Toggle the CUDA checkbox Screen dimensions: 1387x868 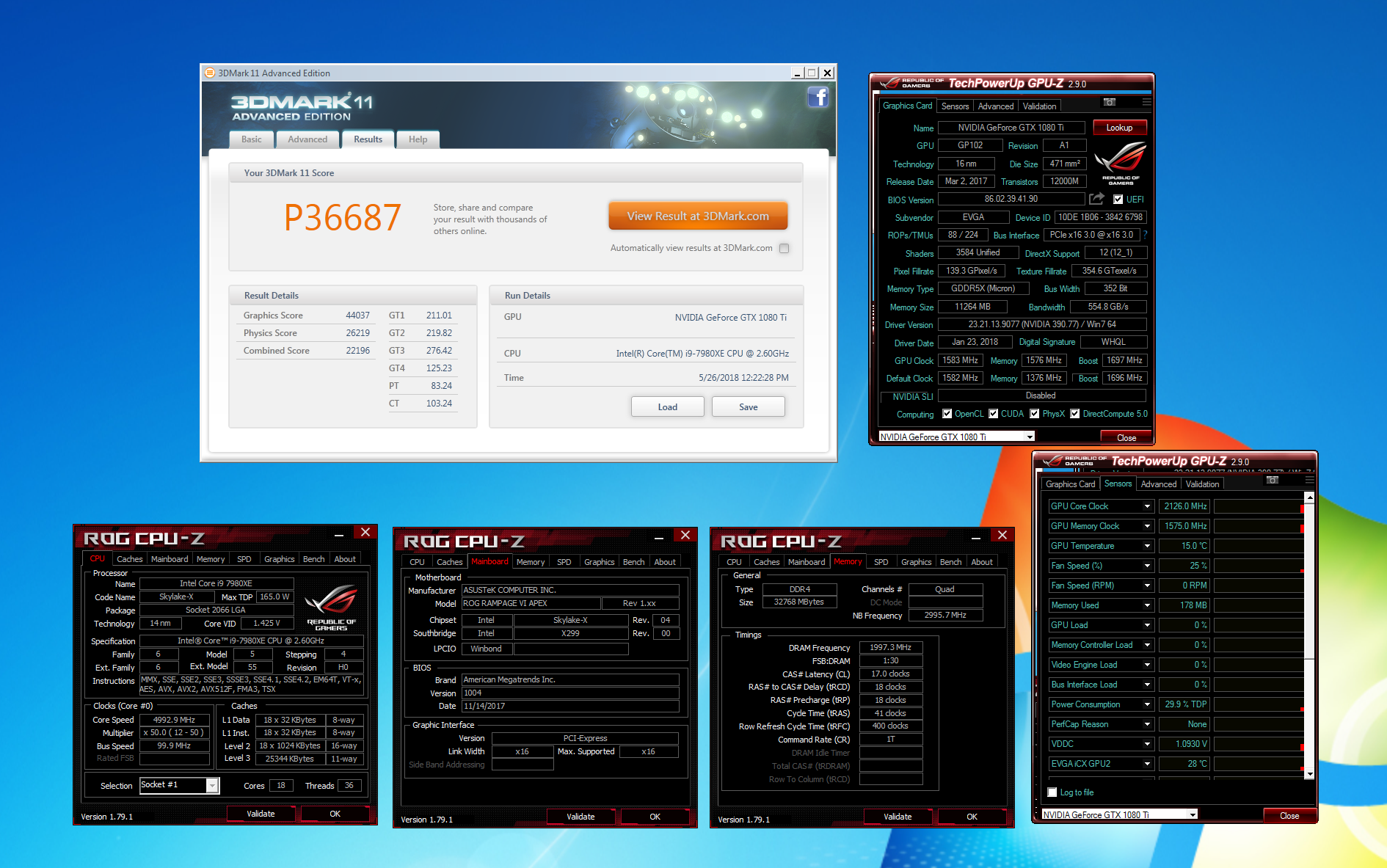point(993,414)
